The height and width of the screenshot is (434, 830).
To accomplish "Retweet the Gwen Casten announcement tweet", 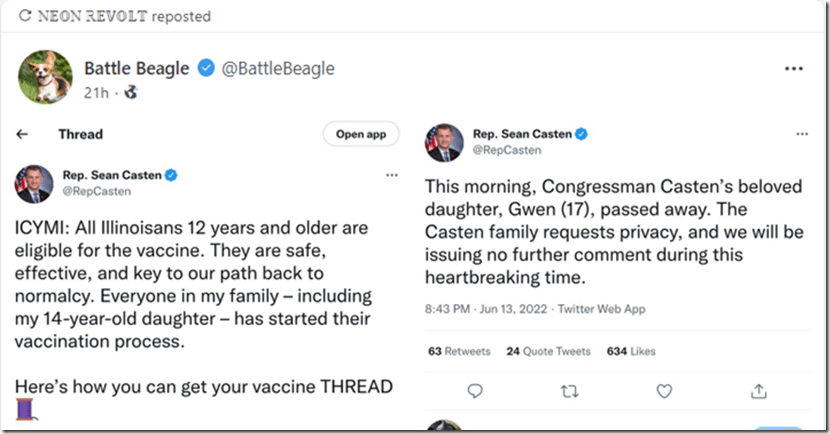I will (570, 391).
